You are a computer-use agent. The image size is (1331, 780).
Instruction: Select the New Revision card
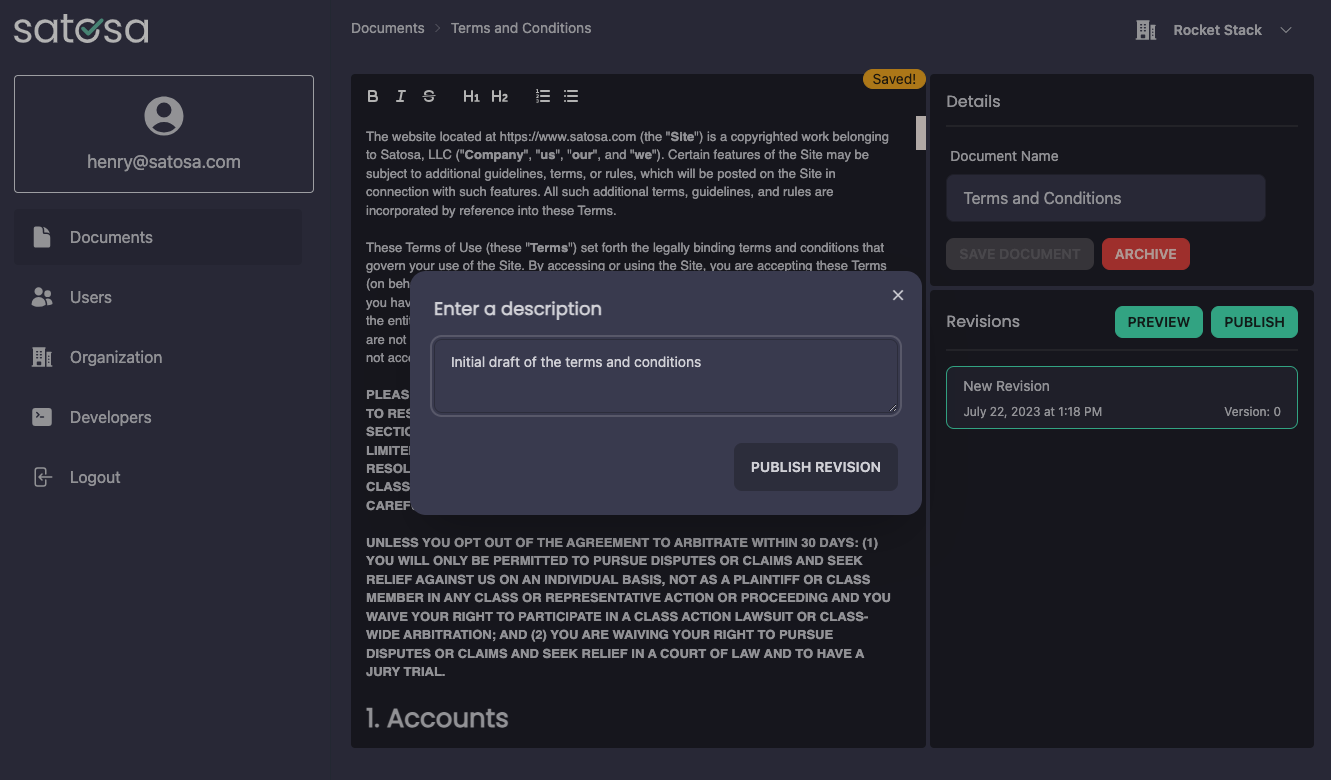point(1122,397)
